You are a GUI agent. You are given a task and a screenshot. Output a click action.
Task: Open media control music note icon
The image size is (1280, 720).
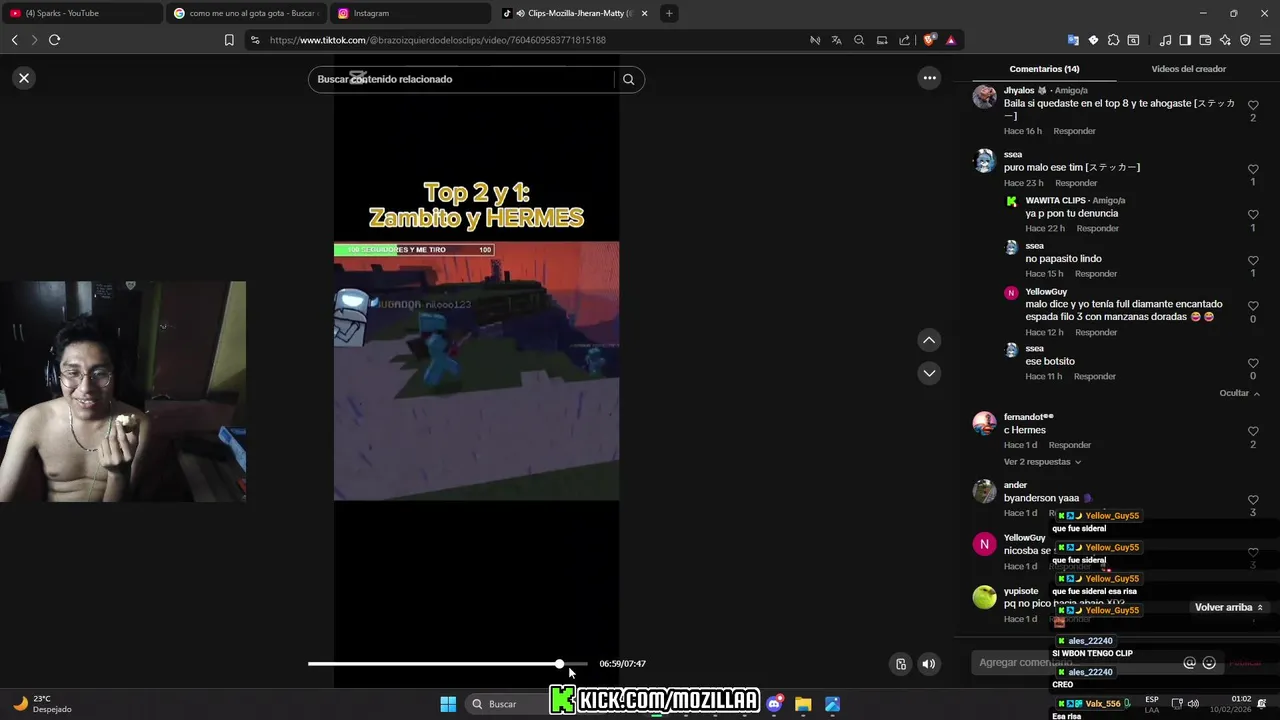1165,40
